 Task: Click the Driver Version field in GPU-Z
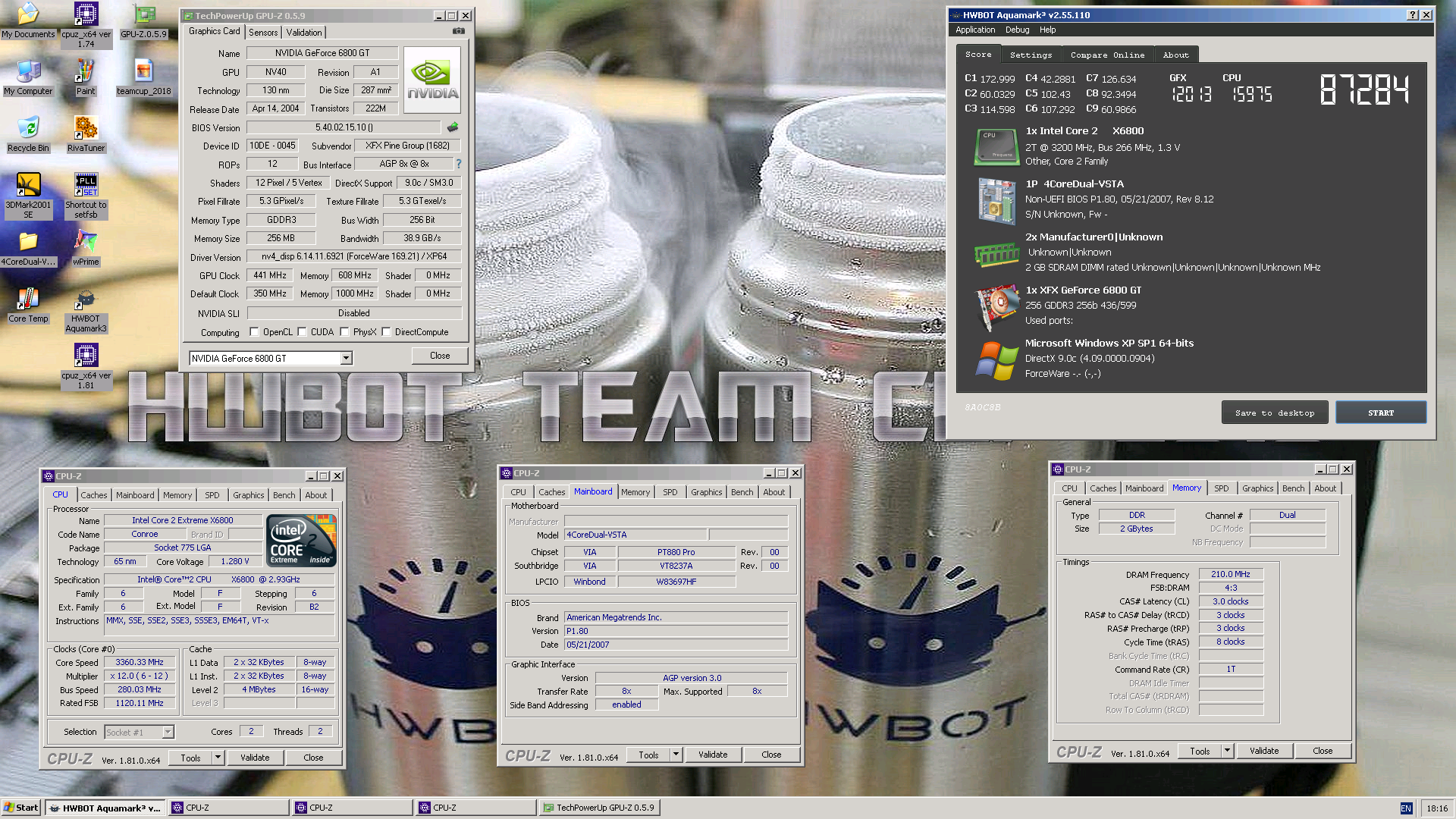354,256
